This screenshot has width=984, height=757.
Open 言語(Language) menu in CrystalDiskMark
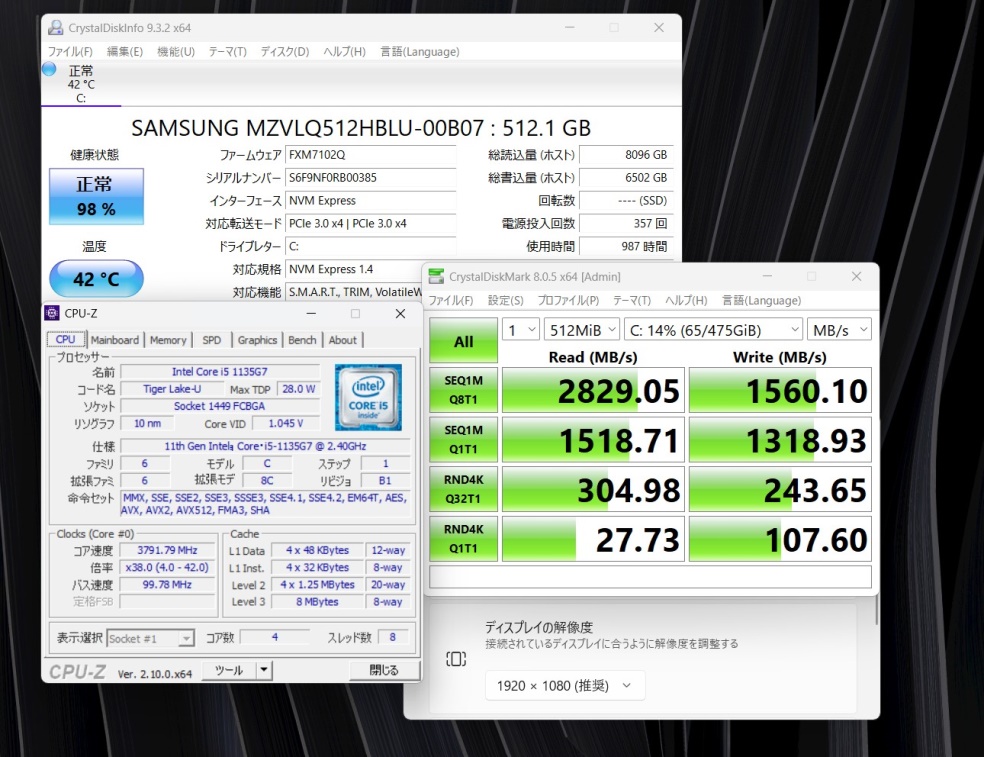coord(761,301)
